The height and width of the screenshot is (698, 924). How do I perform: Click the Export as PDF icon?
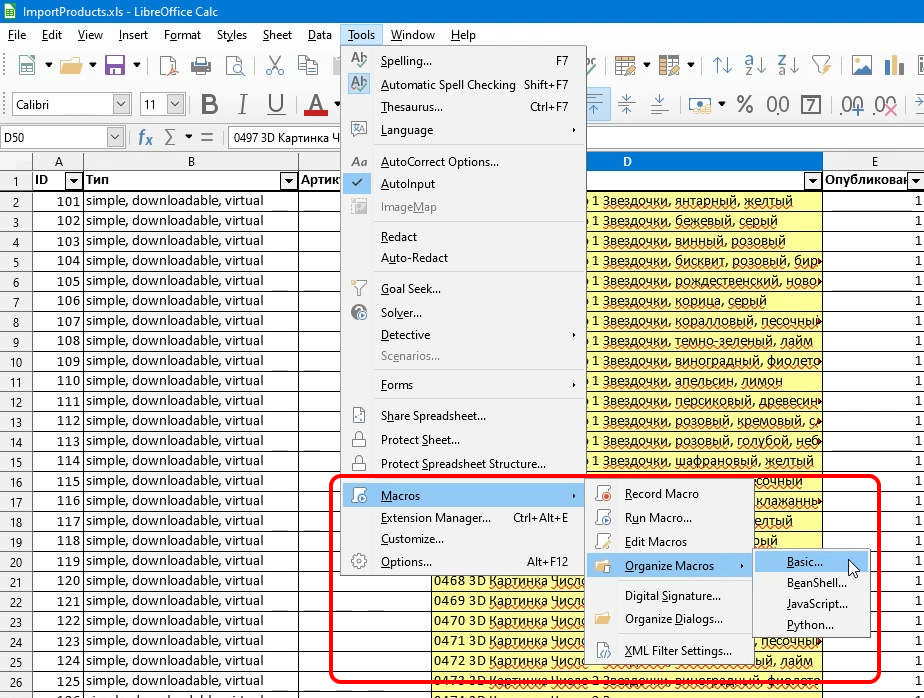coord(169,66)
